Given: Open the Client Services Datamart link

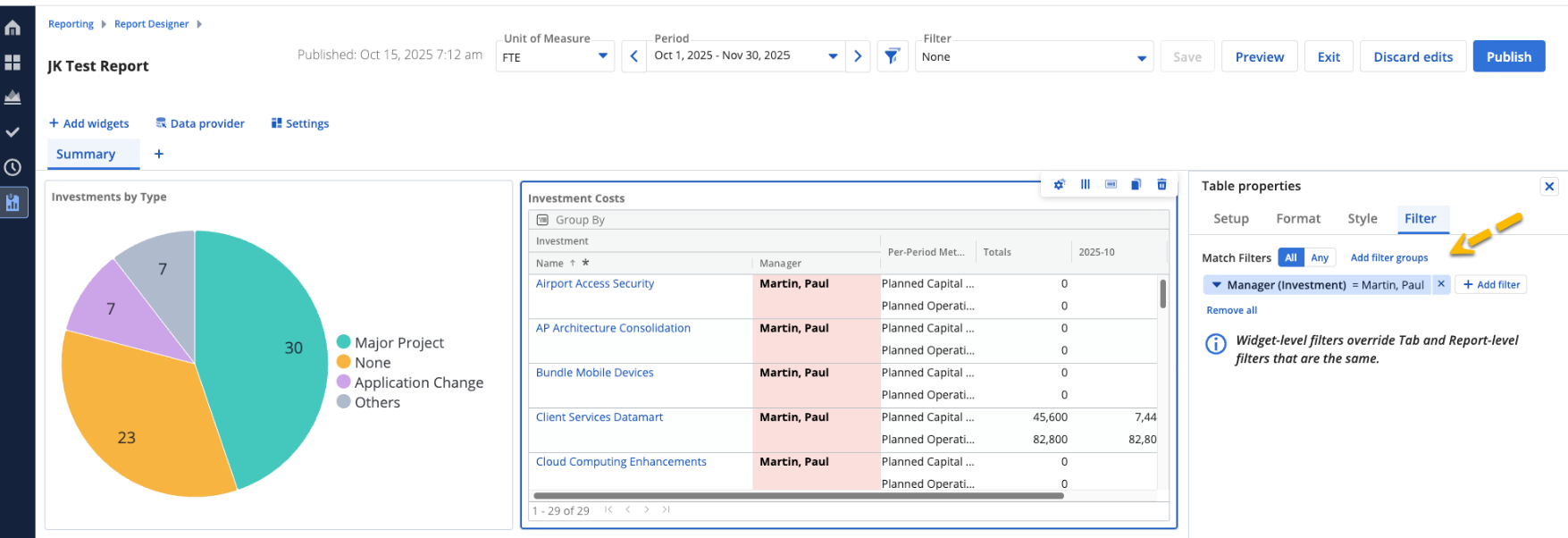Looking at the screenshot, I should click(599, 417).
